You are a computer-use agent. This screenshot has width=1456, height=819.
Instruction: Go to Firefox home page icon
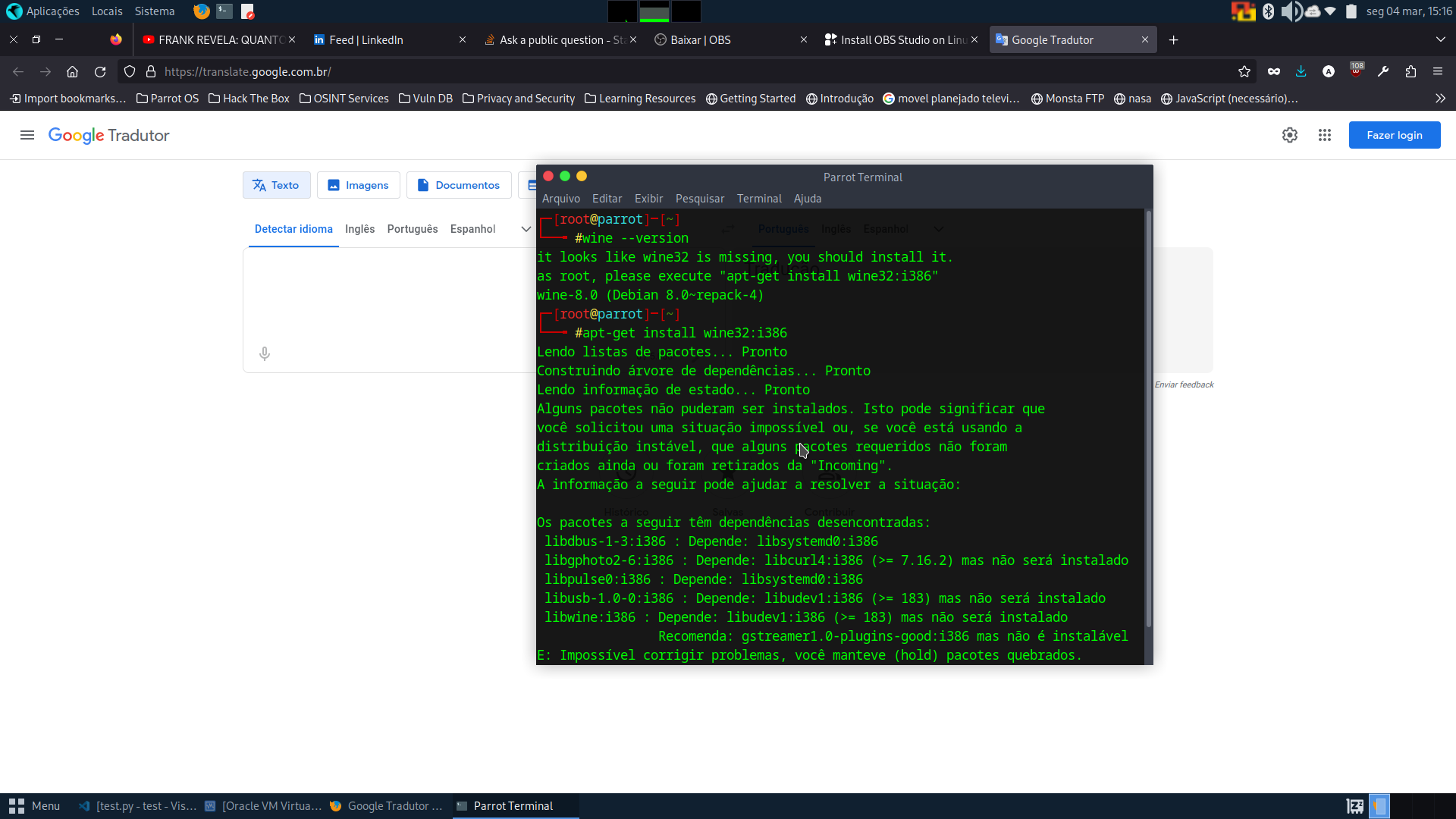[x=73, y=71]
